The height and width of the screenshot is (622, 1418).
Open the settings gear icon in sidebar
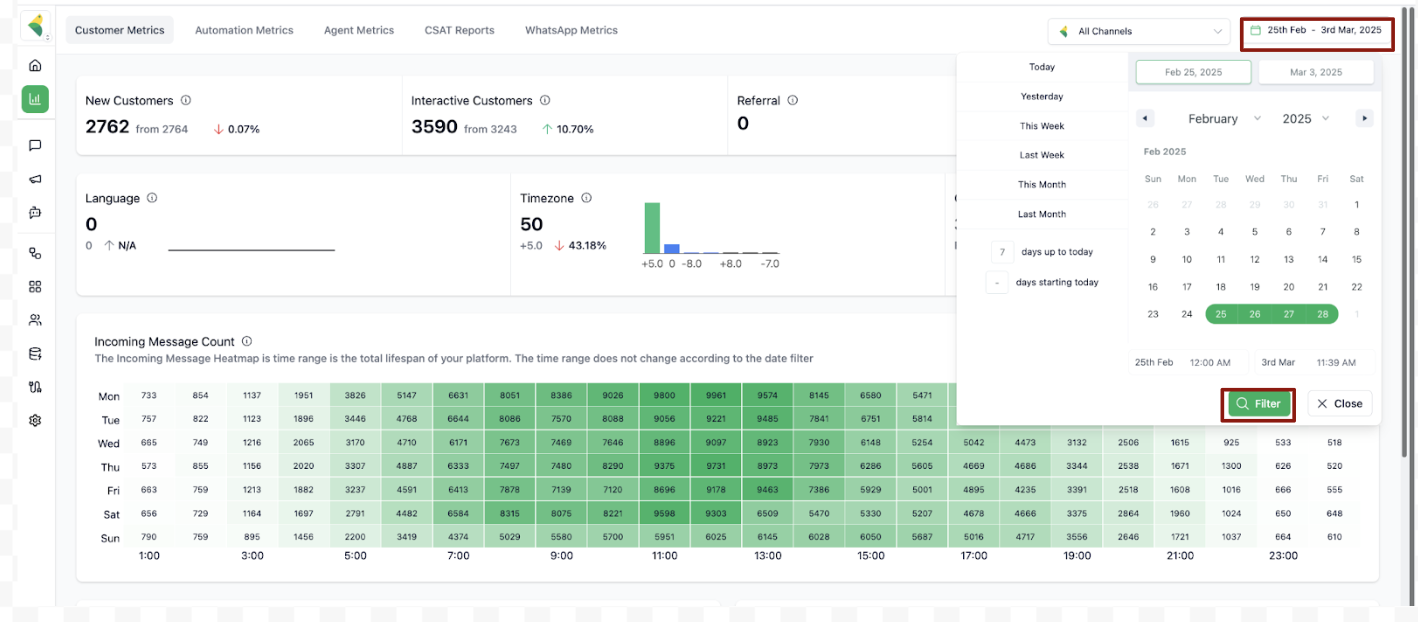35,420
